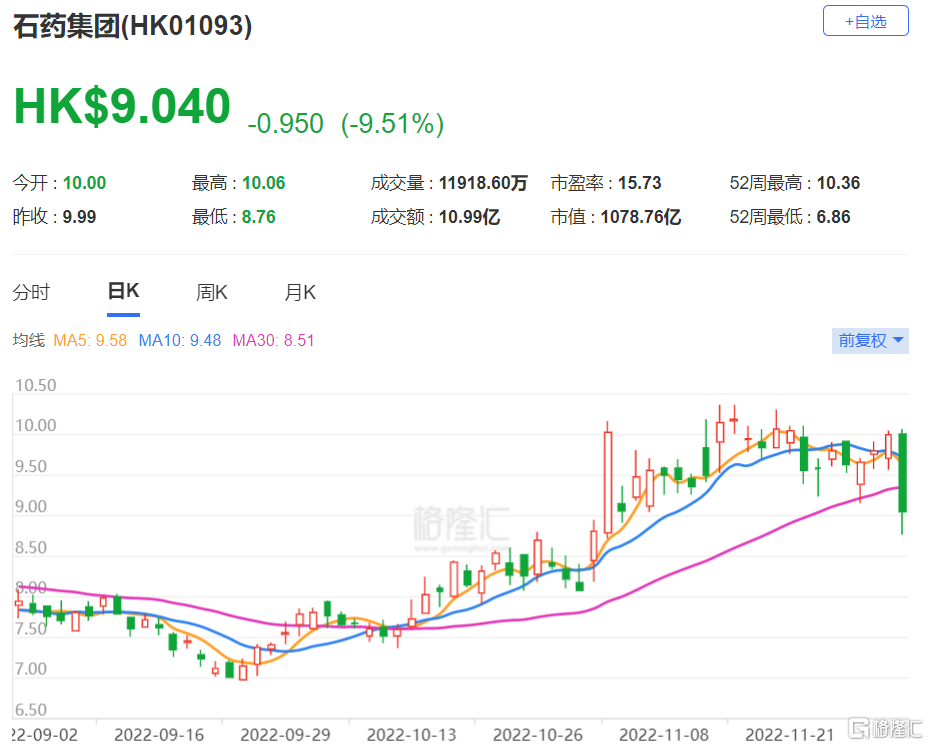Click the 2022-11-21 date axis label
This screenshot has height=746, width=929.
coord(790,735)
